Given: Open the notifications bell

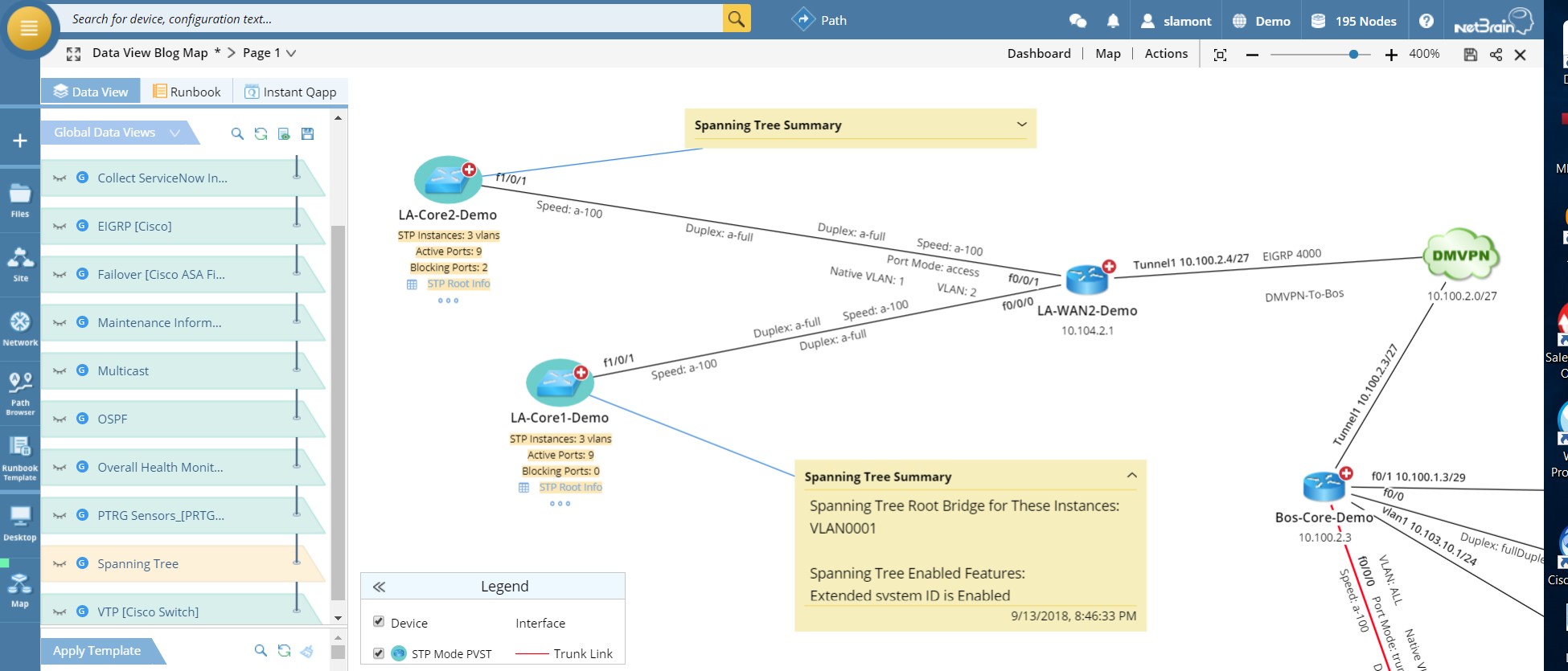Looking at the screenshot, I should coord(1113,21).
